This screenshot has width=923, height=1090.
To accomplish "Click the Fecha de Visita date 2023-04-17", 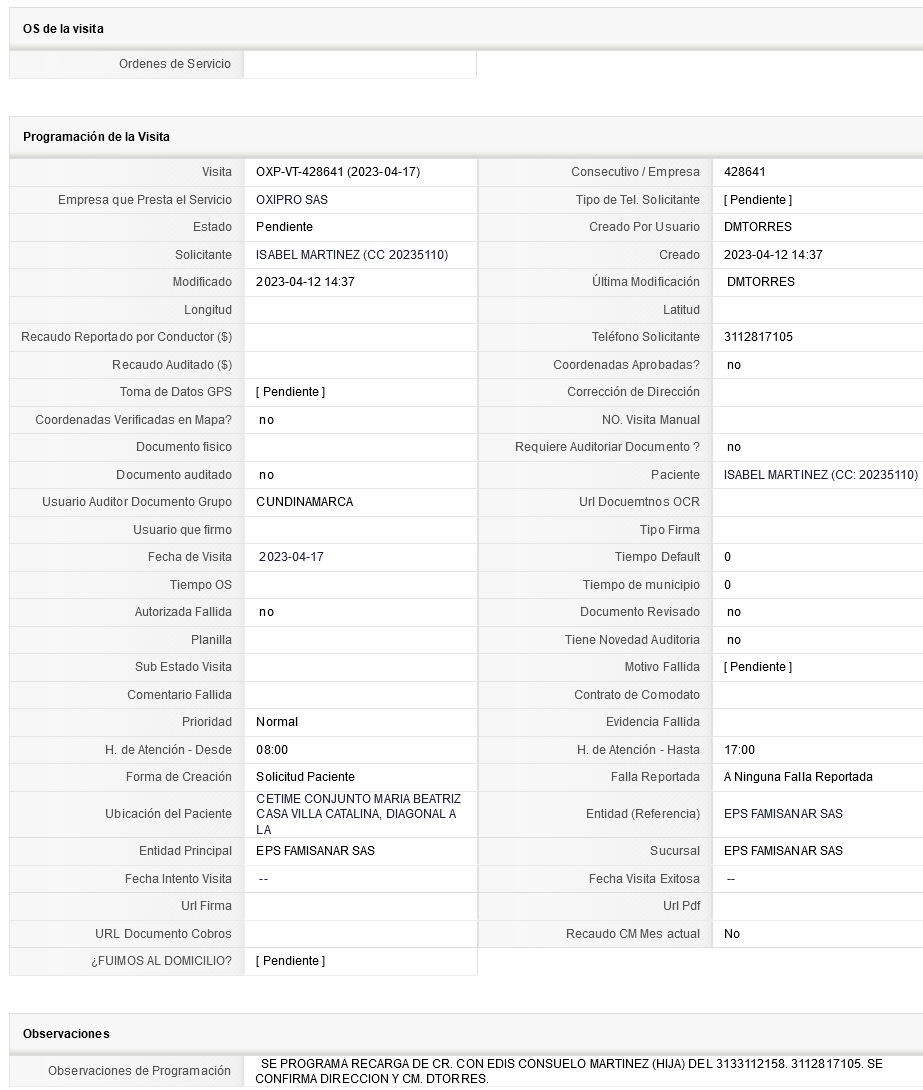I will pyautogui.click(x=291, y=557).
